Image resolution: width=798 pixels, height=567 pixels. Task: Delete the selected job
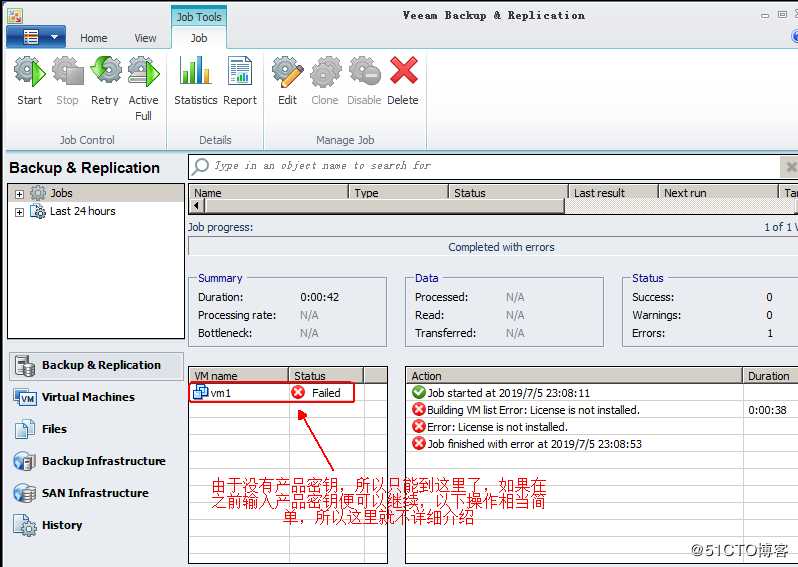403,81
